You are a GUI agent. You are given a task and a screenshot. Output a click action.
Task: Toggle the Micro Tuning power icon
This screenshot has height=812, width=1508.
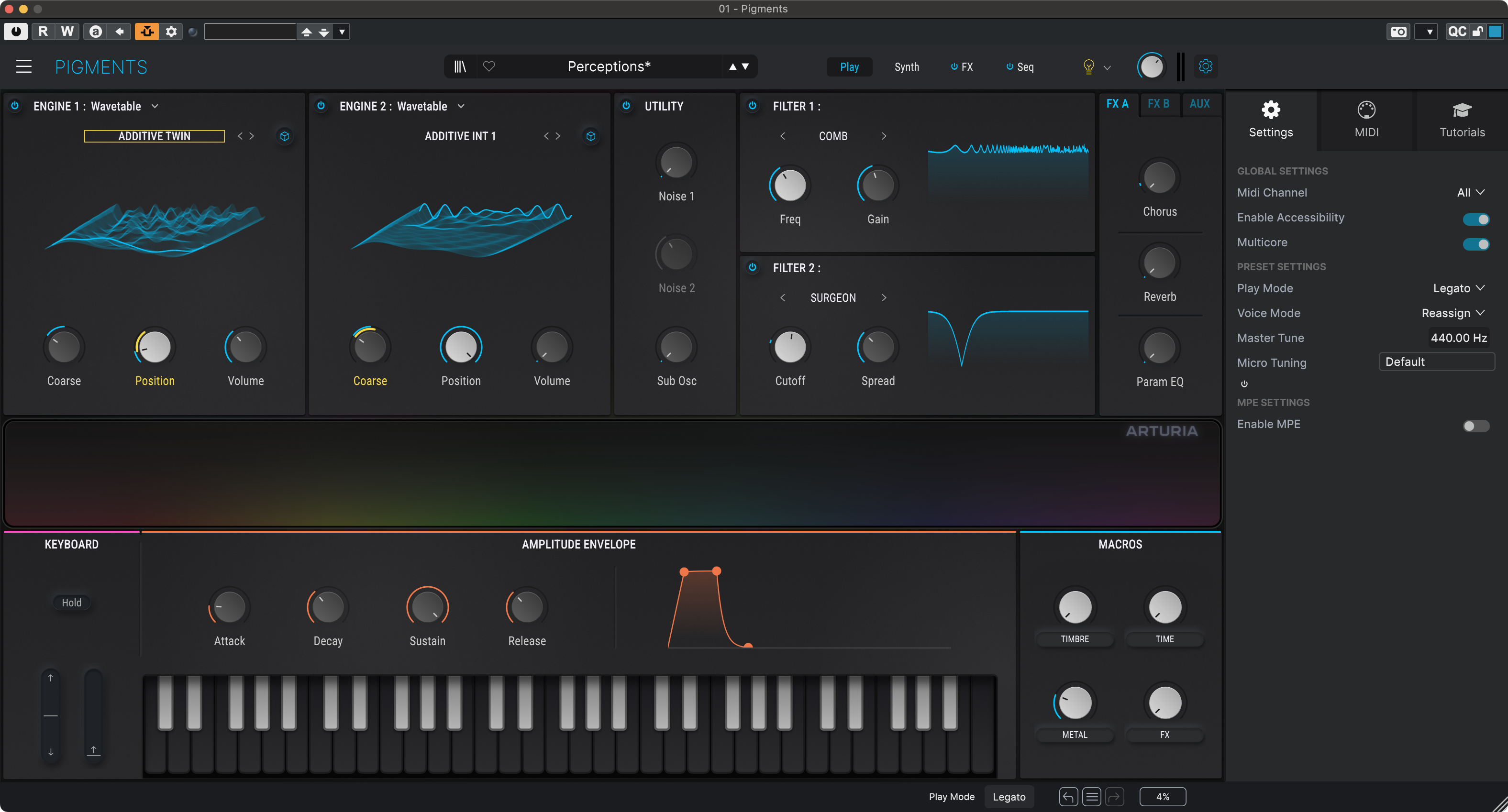click(x=1244, y=384)
